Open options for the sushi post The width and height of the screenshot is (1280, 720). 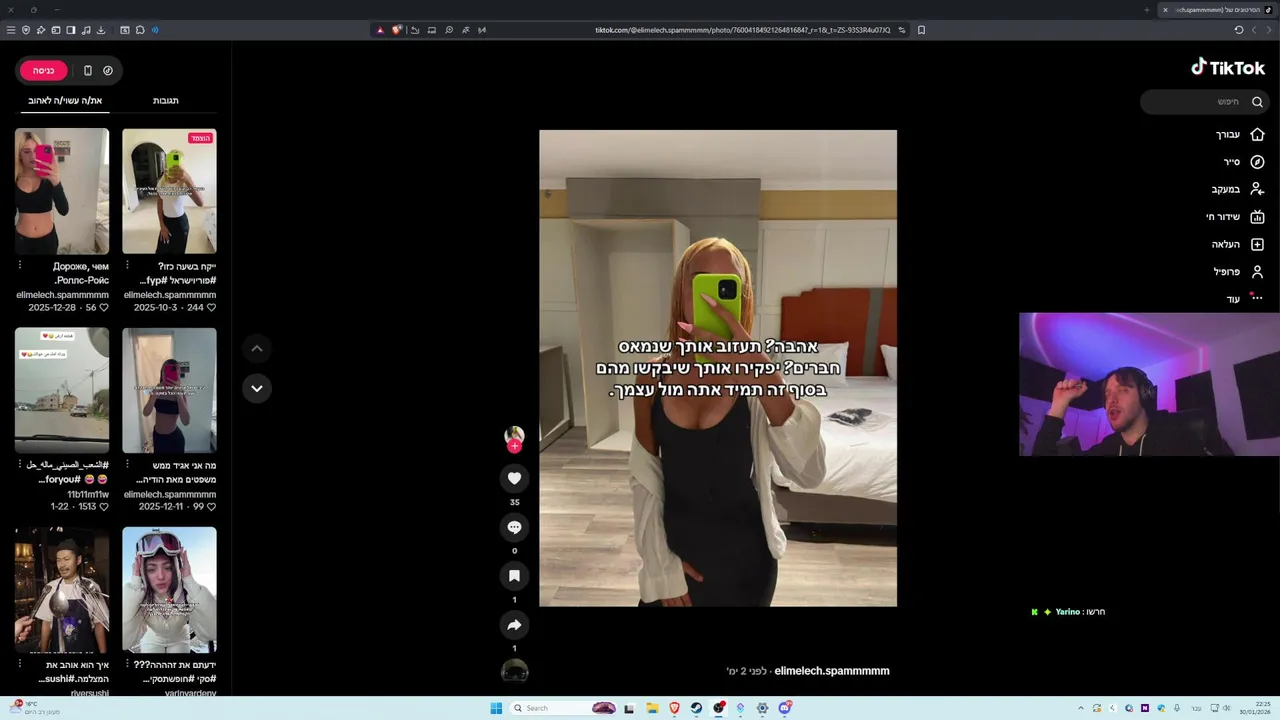pos(20,664)
